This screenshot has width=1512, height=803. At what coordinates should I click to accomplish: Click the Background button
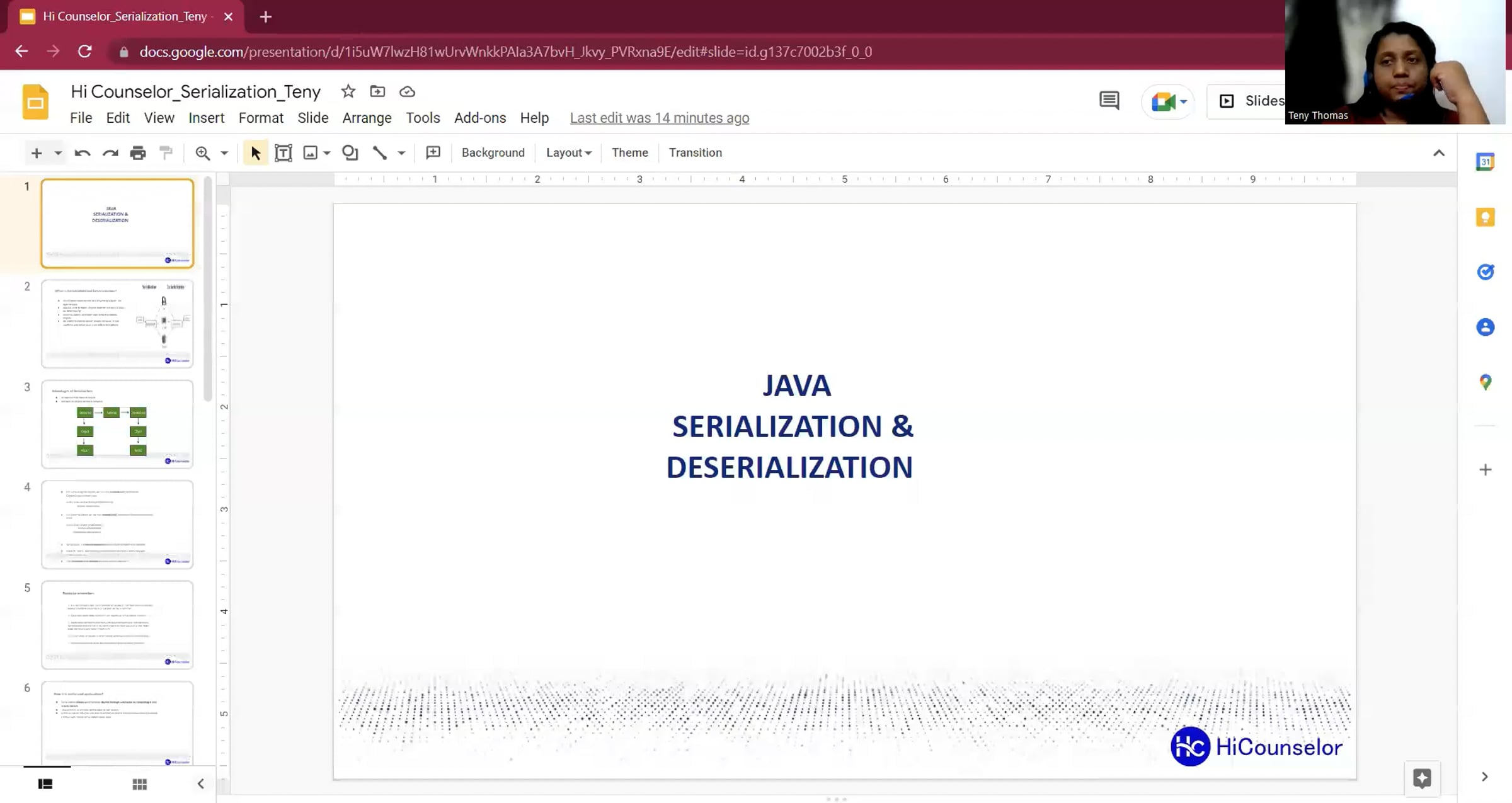(x=493, y=153)
